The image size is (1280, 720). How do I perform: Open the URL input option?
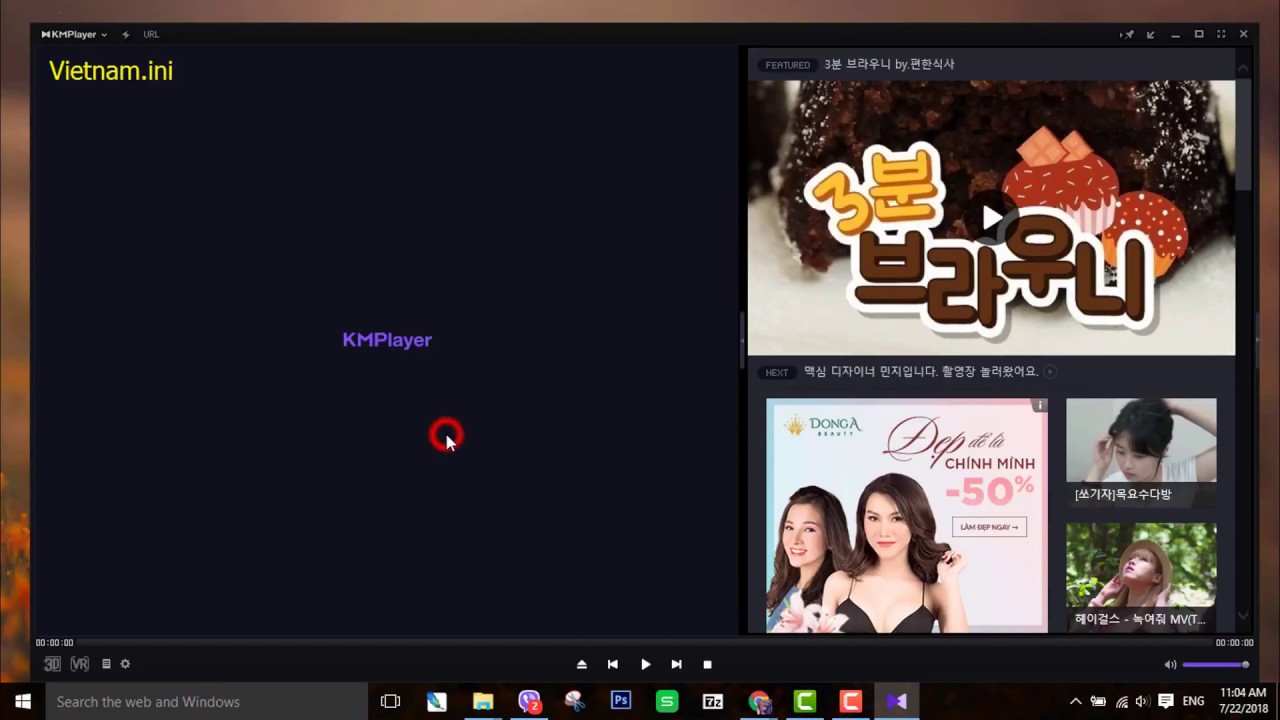(x=151, y=34)
